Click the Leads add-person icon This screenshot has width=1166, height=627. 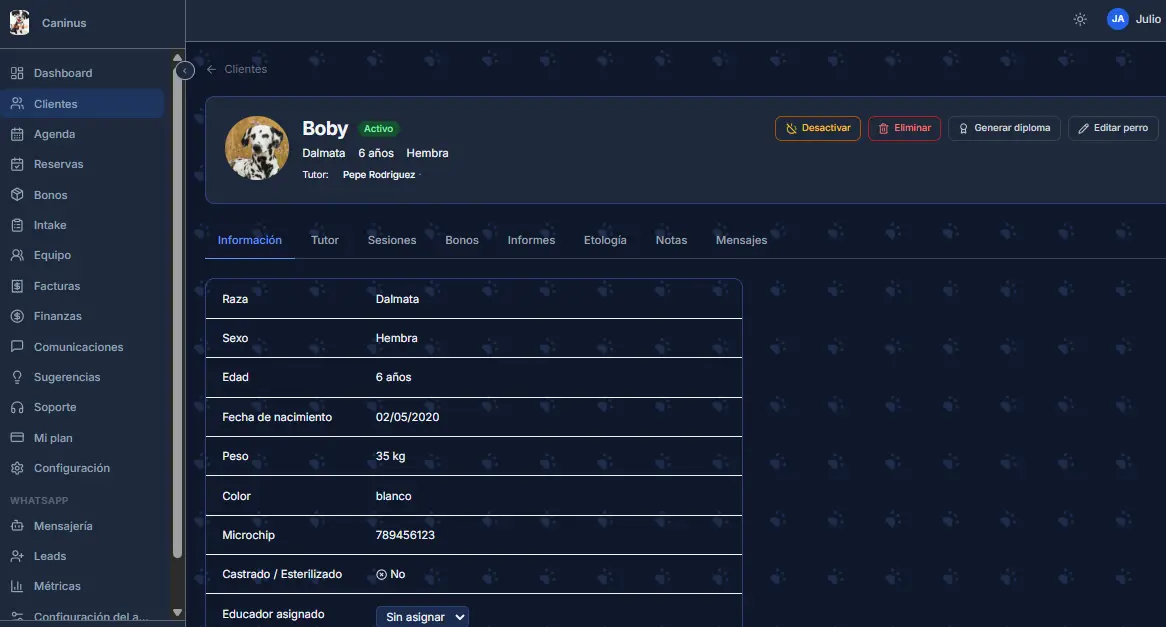[17, 556]
